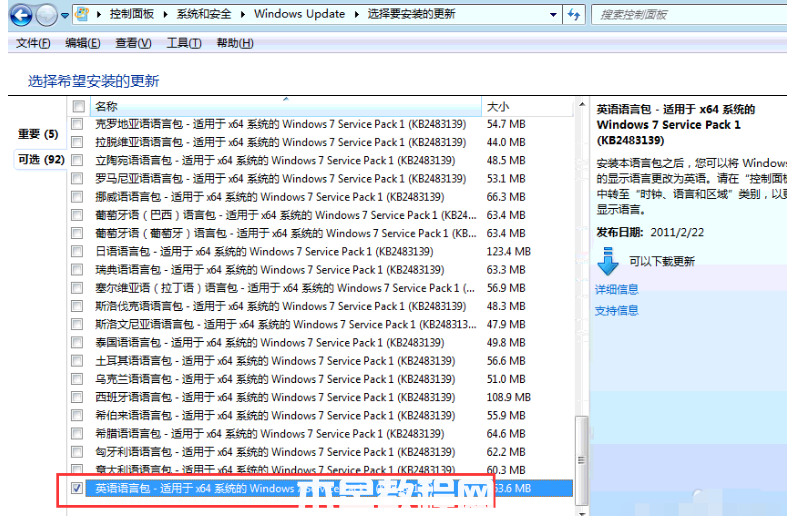Image resolution: width=787 pixels, height=516 pixels.
Task: Click the 发布日期 2011/2/22 text
Action: (650, 232)
